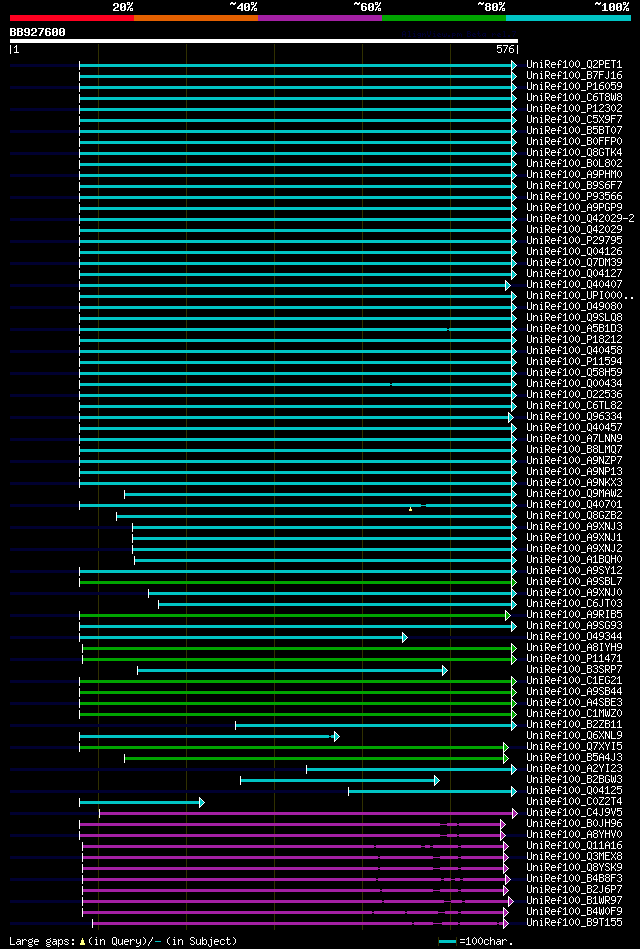Click the purple ~60% identity legend segment
Image resolution: width=640 pixels, height=949 pixels.
click(x=320, y=18)
